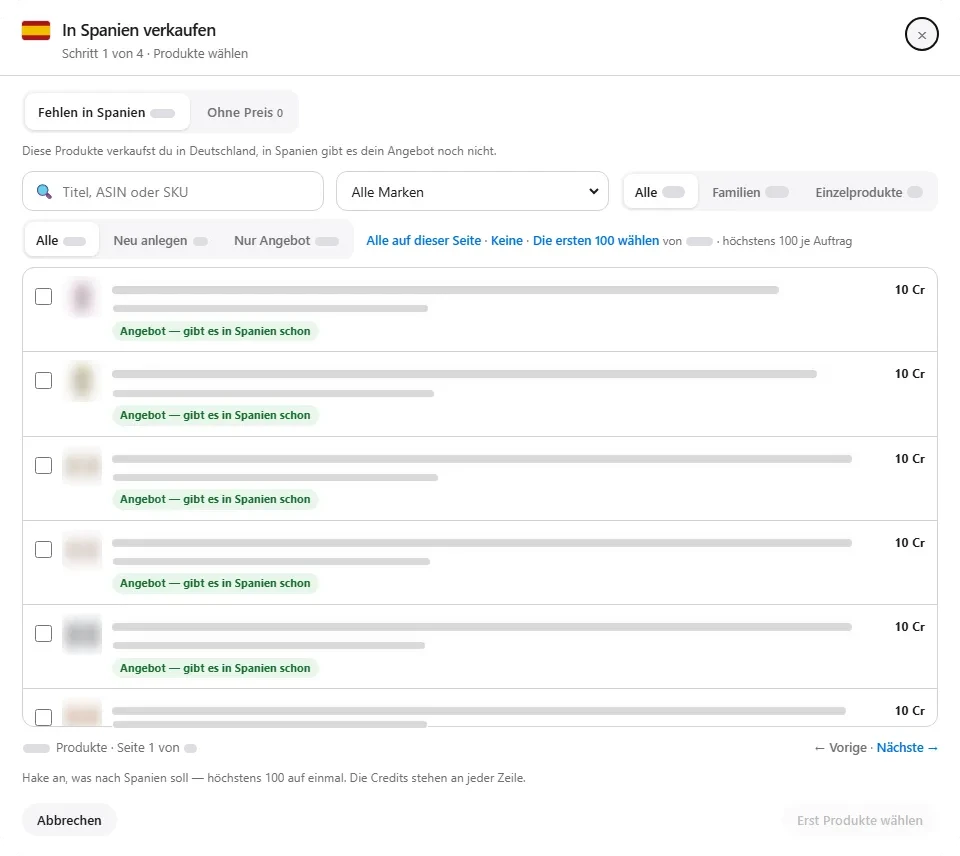Select the Alle filter beside Neu anlegen
This screenshot has width=960, height=856.
tap(61, 241)
